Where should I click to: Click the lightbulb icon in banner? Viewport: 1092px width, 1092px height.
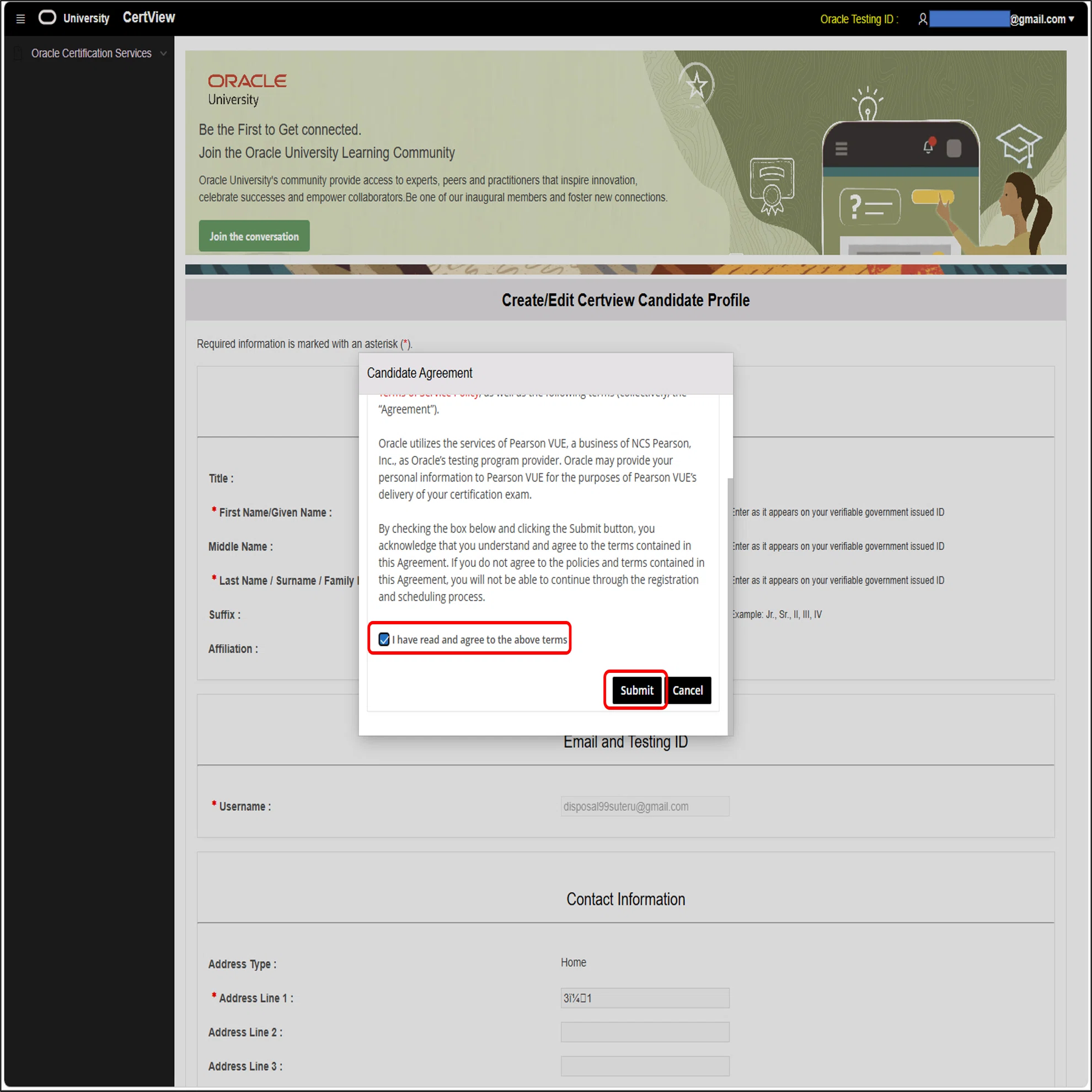pyautogui.click(x=868, y=104)
